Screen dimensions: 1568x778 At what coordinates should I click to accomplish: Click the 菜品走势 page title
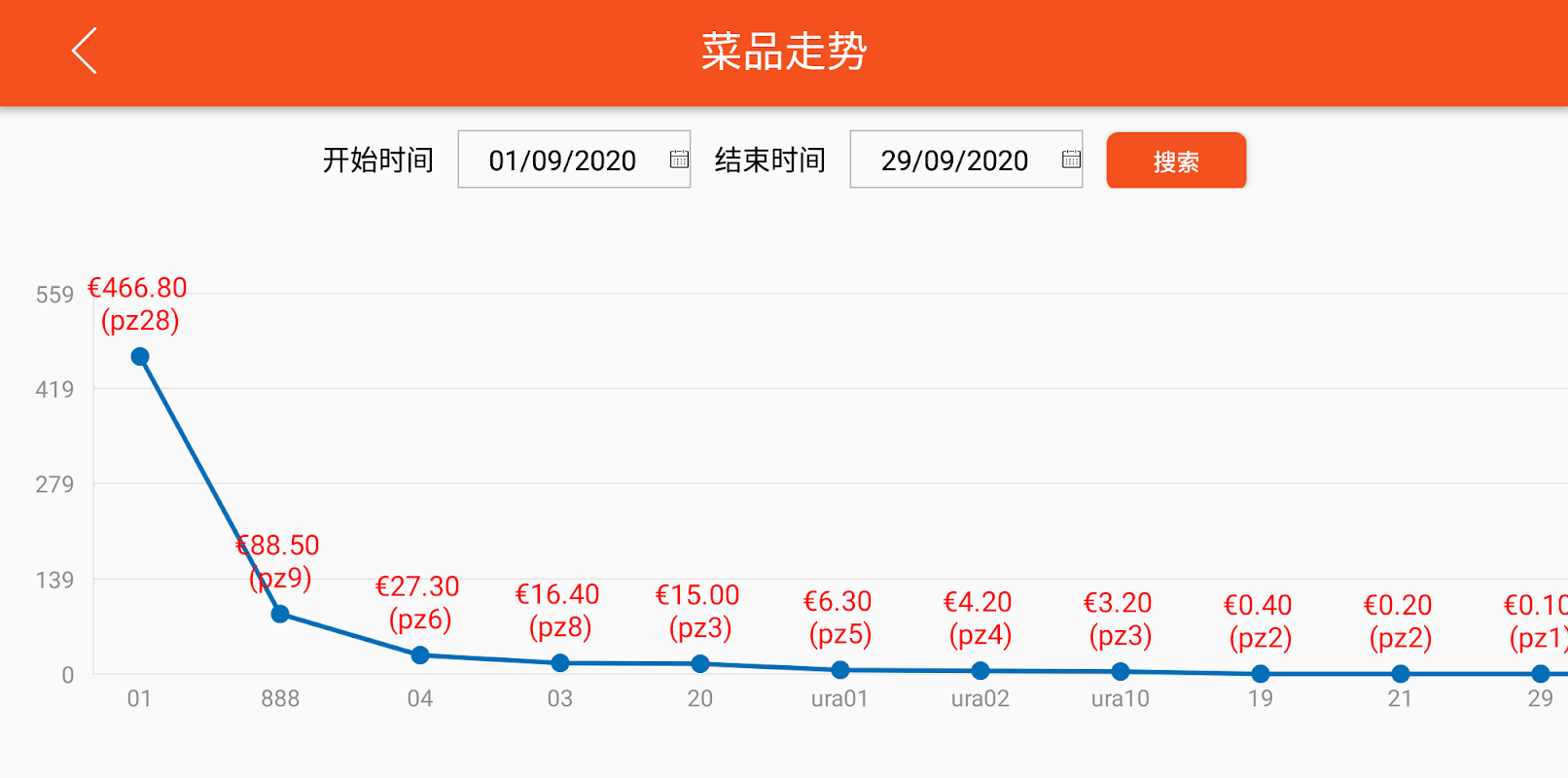pos(784,52)
